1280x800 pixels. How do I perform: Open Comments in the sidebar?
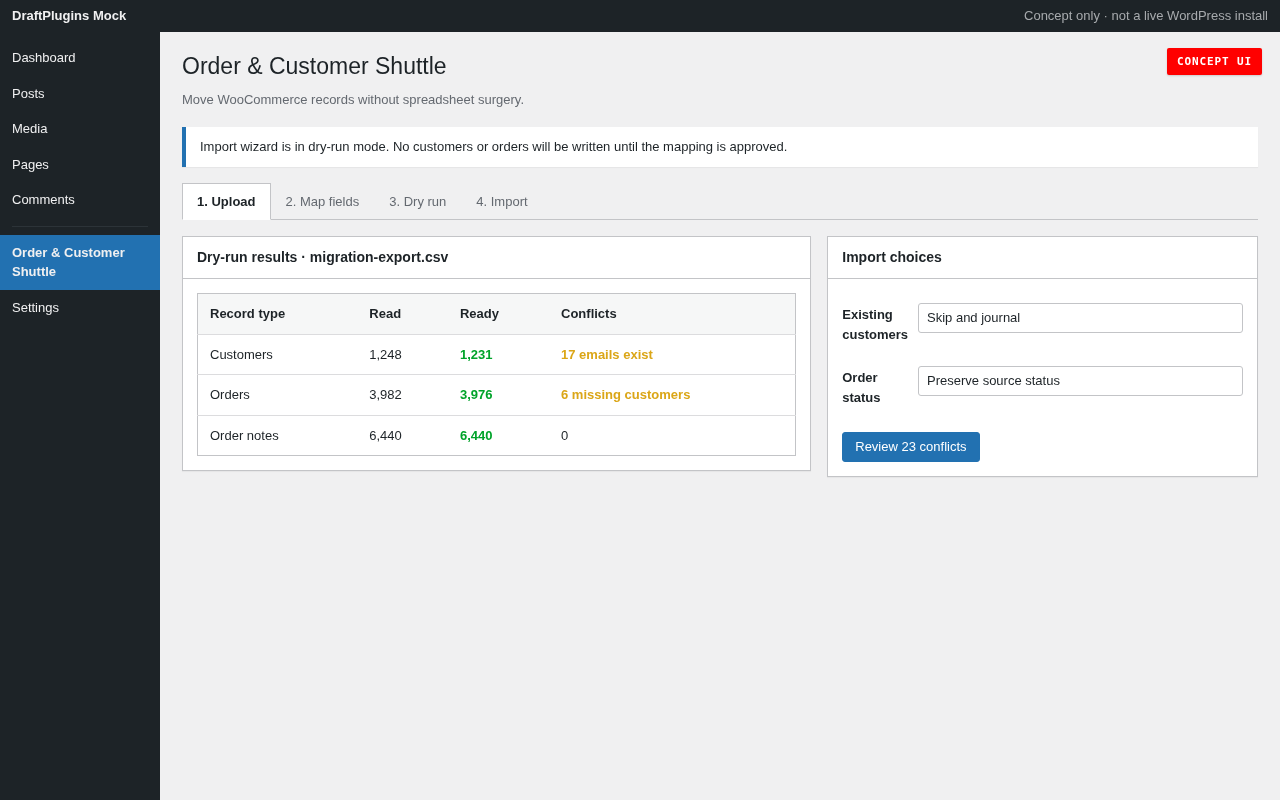pos(80,200)
